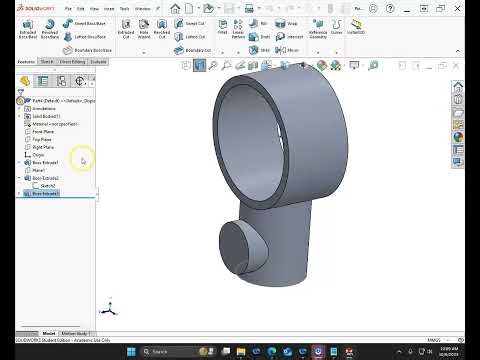Select Top Plane in feature tree
The width and height of the screenshot is (480, 360).
tap(38, 139)
